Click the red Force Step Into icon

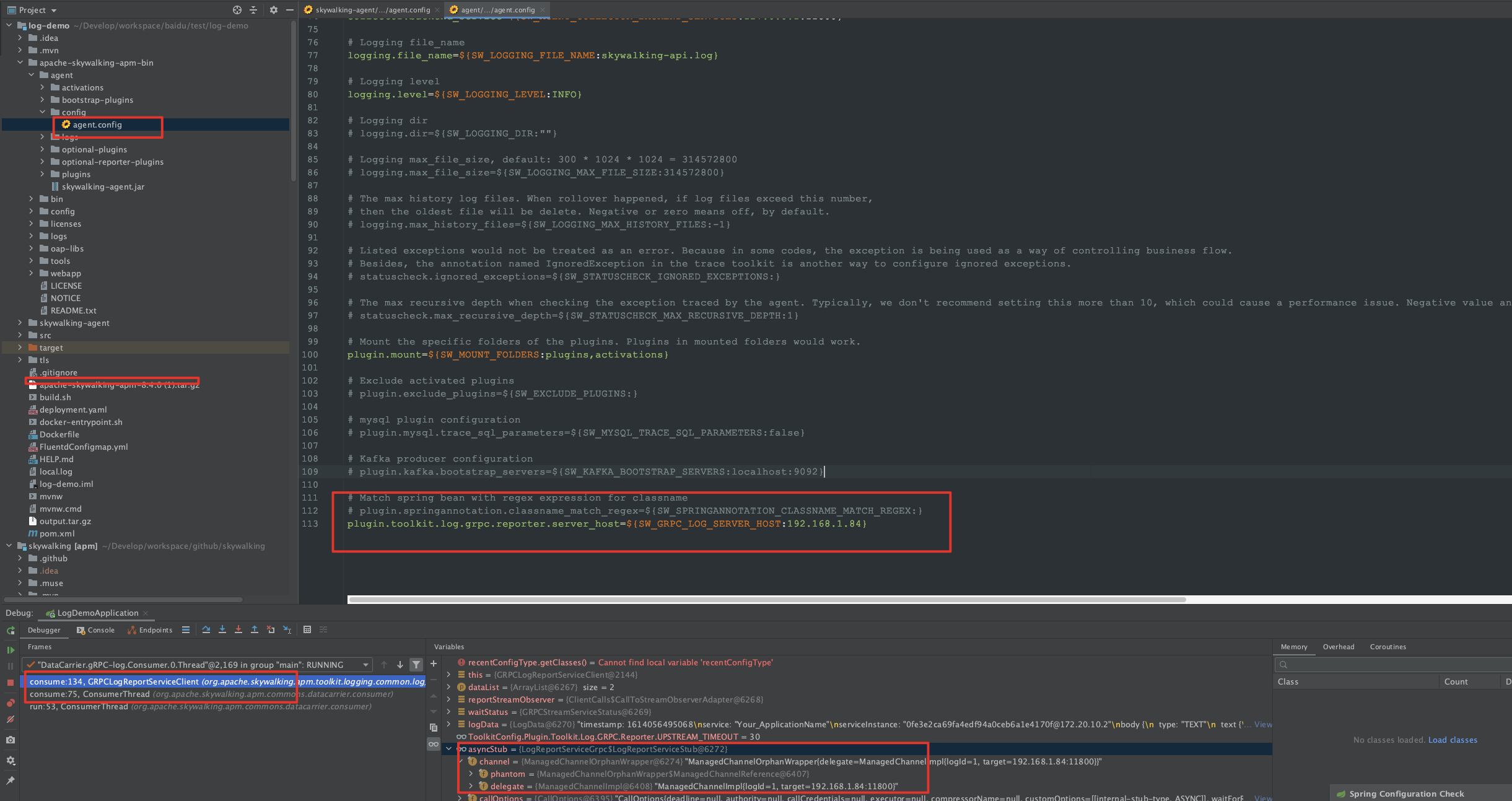(x=238, y=629)
